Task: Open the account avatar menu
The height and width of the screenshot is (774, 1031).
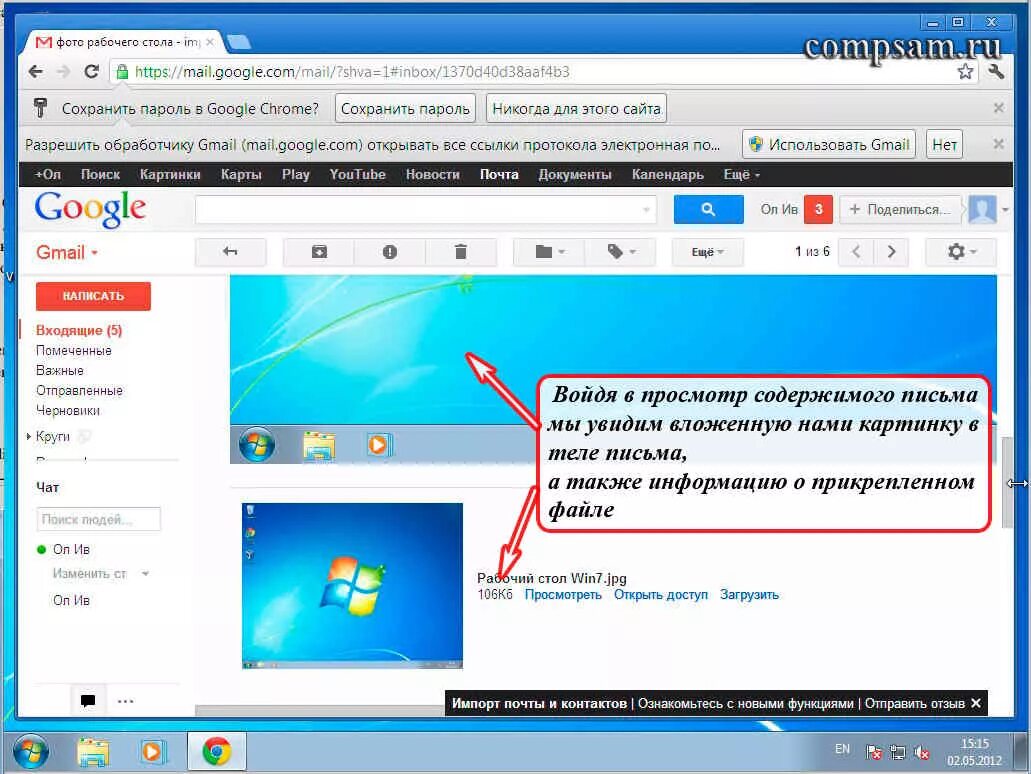Action: coord(988,209)
